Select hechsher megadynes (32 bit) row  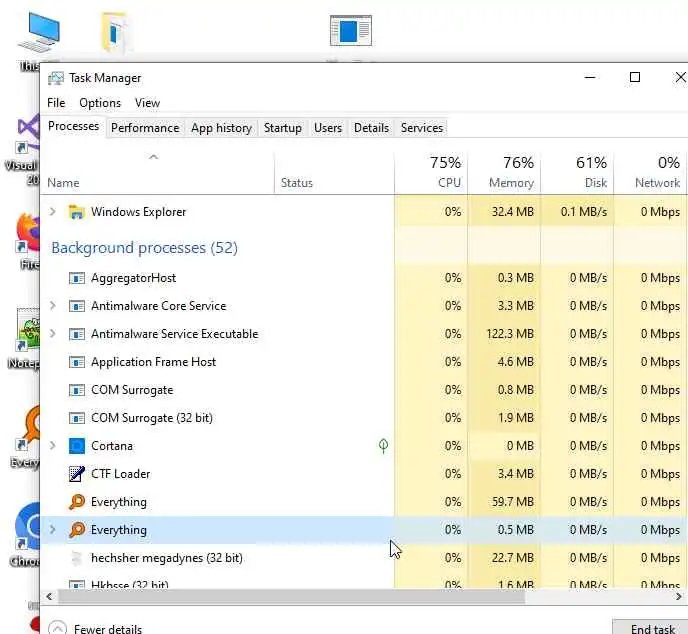click(364, 558)
